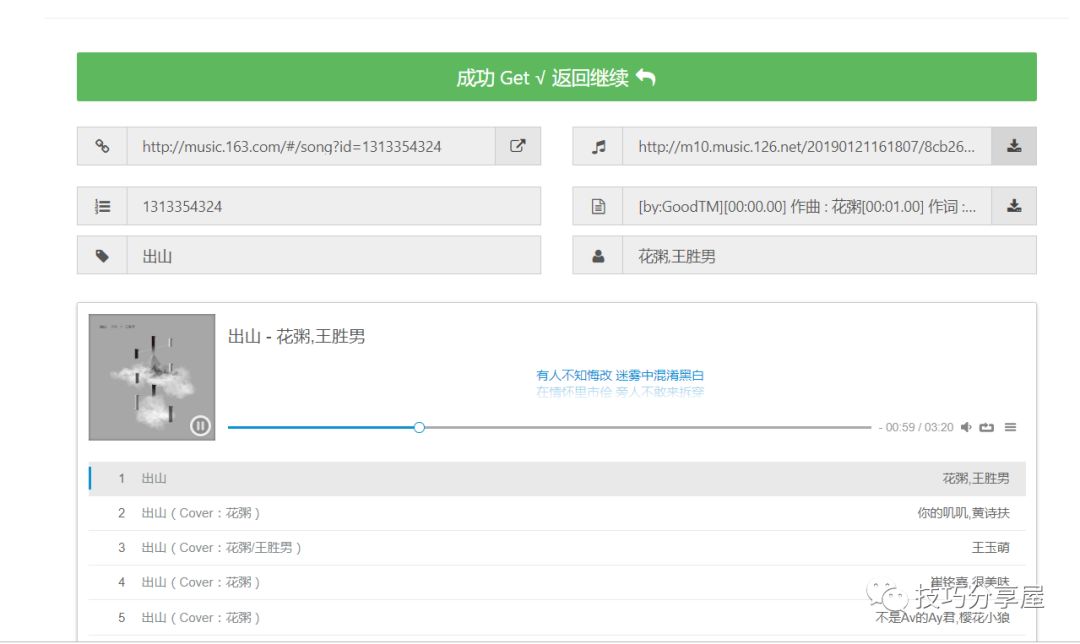Click the document icon beside the lyrics field
The width and height of the screenshot is (1080, 644).
pos(598,206)
